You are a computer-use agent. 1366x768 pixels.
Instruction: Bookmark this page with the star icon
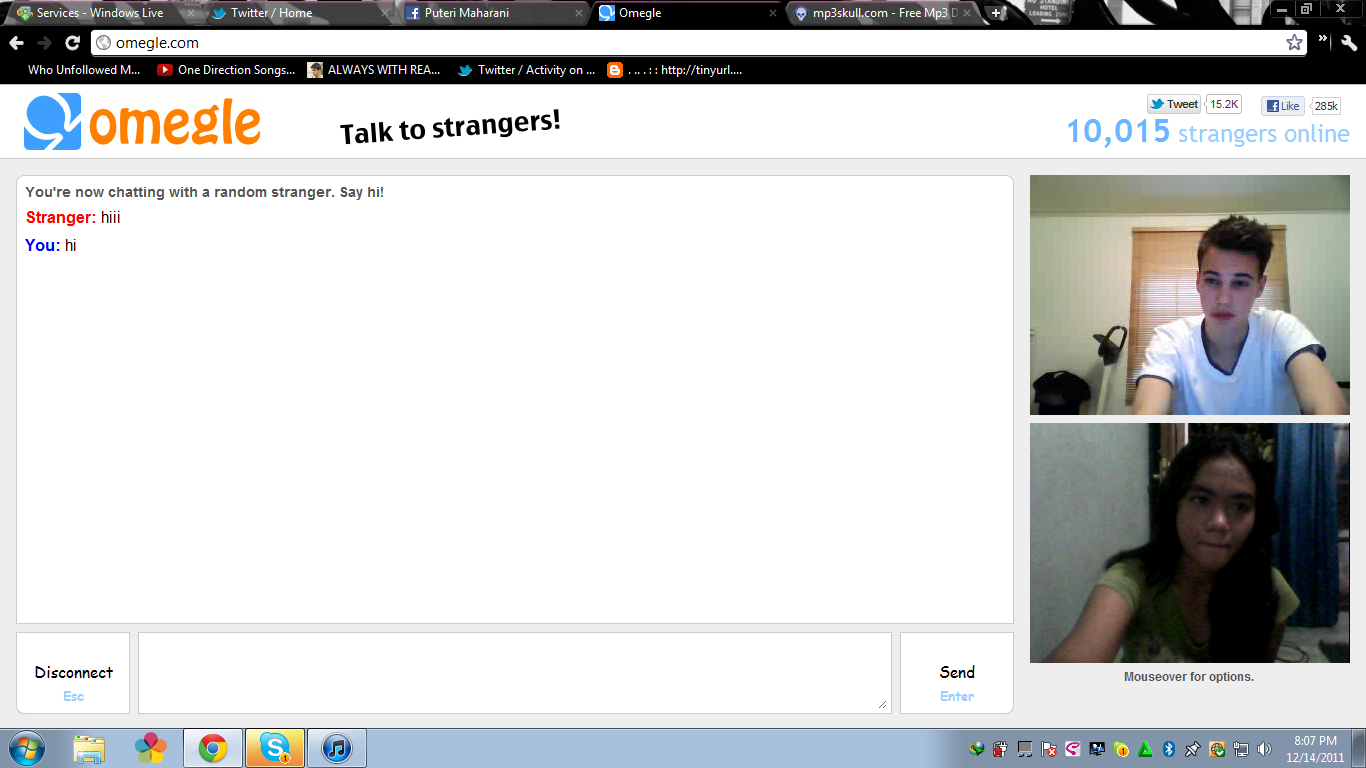(x=1294, y=42)
